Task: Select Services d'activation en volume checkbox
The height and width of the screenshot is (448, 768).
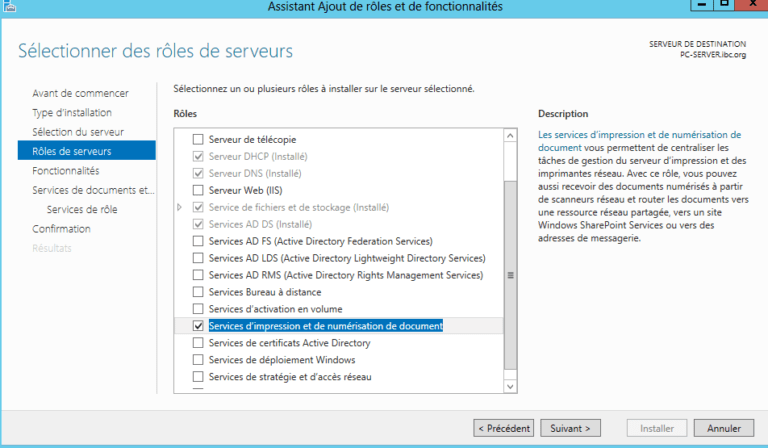Action: click(x=198, y=309)
